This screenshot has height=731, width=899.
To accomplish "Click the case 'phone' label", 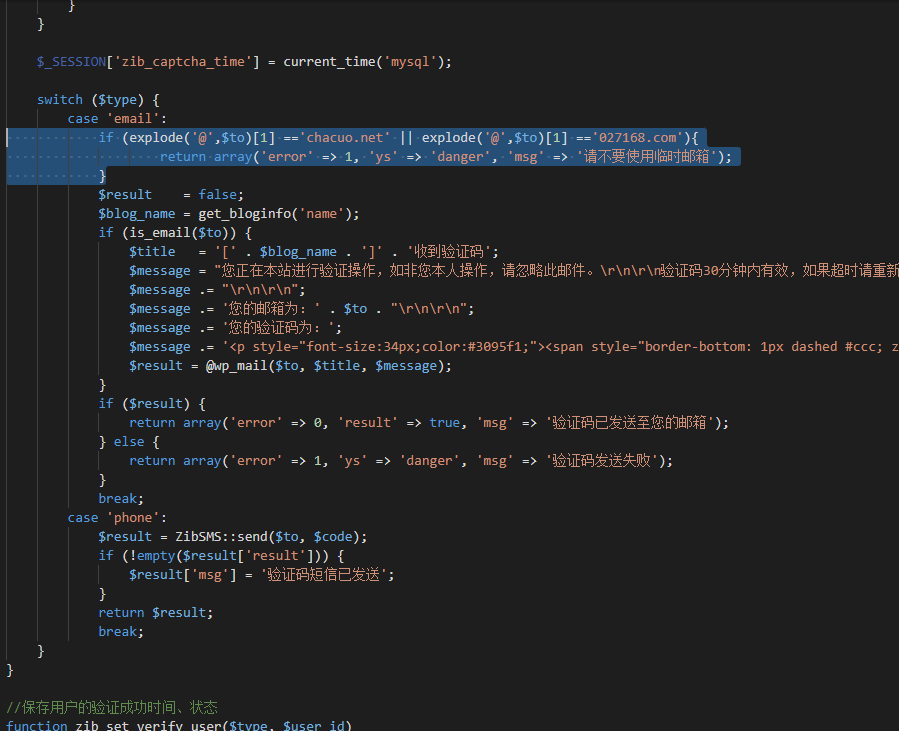I will (111, 517).
